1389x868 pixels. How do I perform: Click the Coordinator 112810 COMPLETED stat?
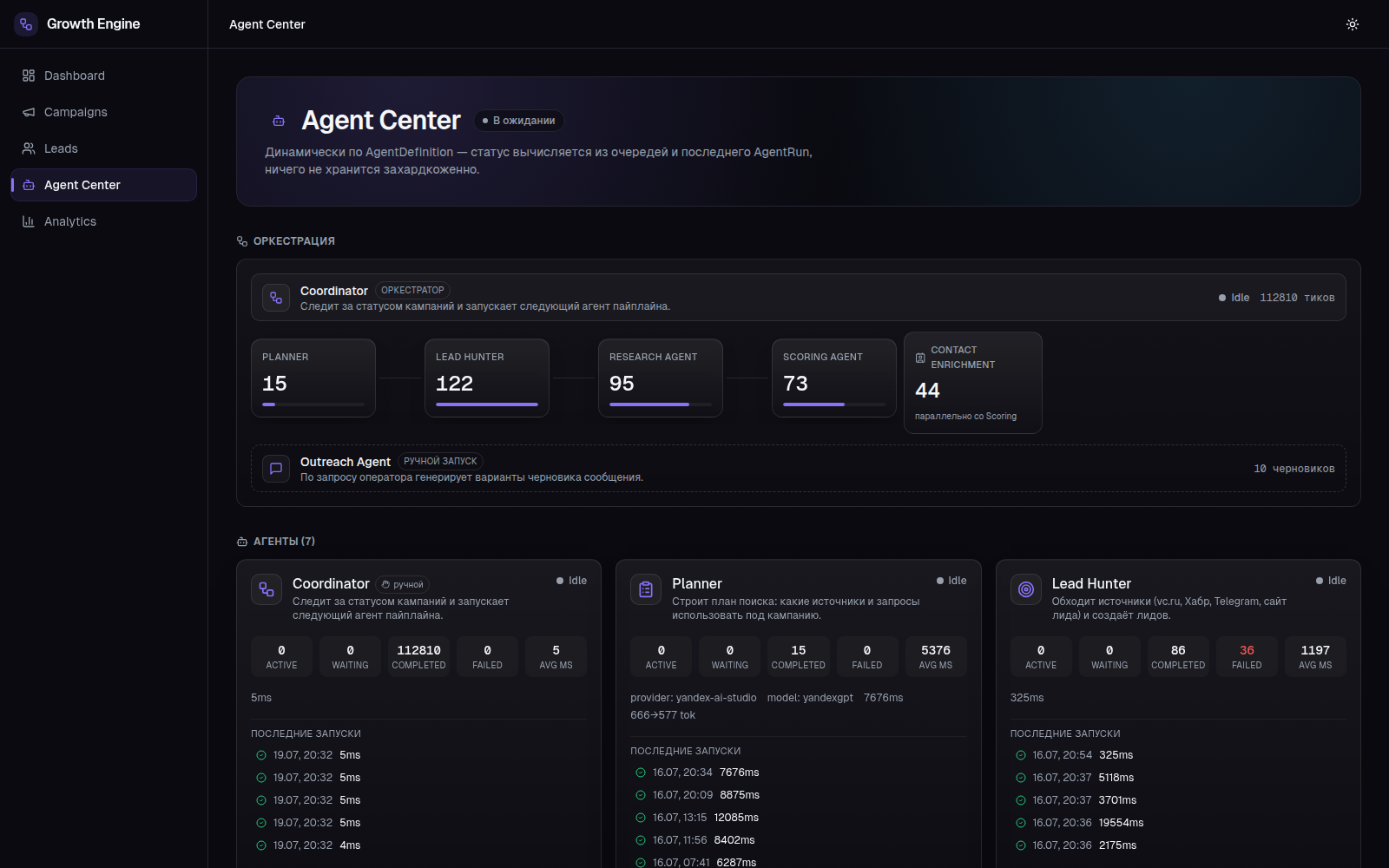click(x=418, y=656)
